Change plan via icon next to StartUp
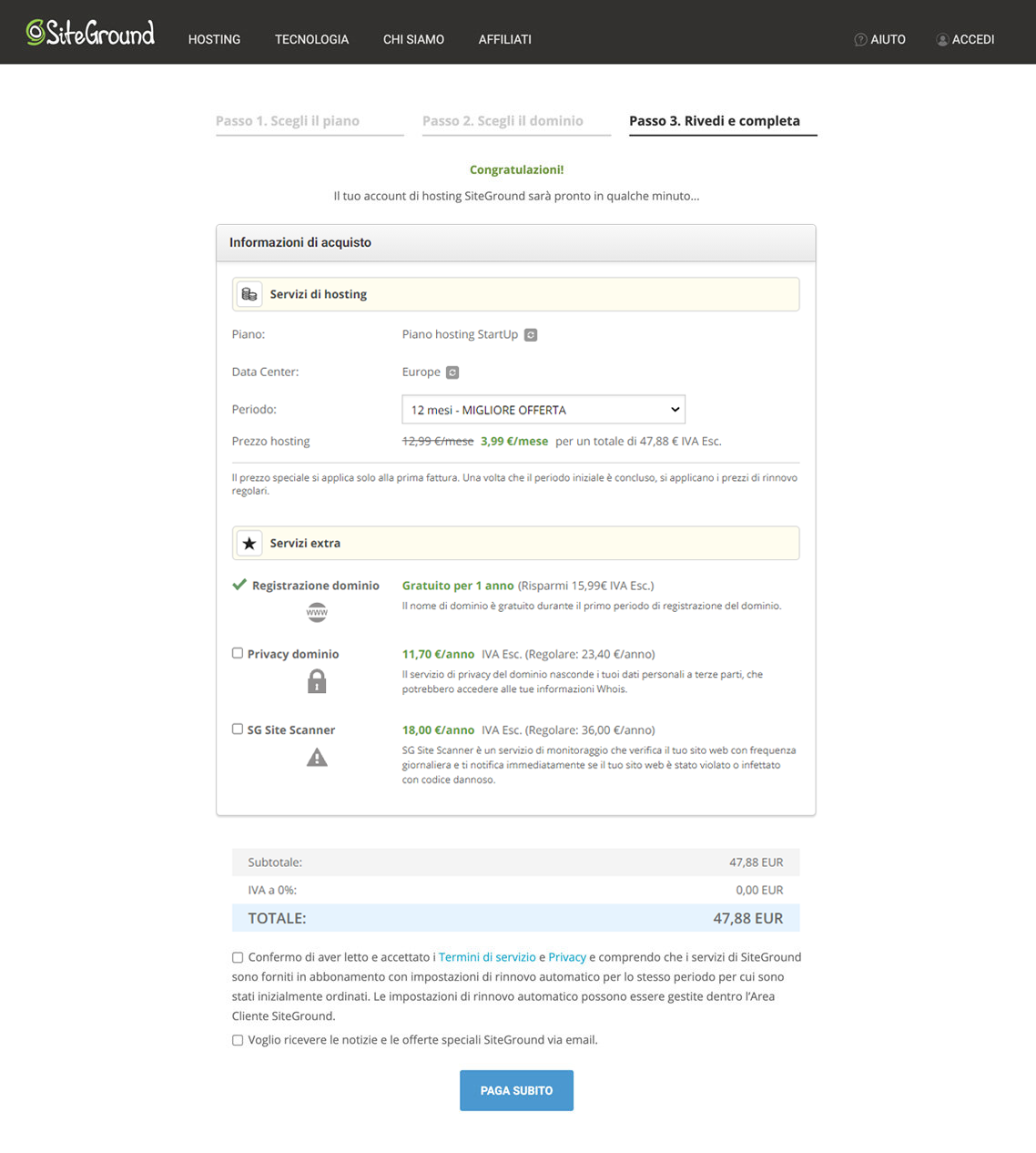The height and width of the screenshot is (1153, 1036). click(x=531, y=335)
